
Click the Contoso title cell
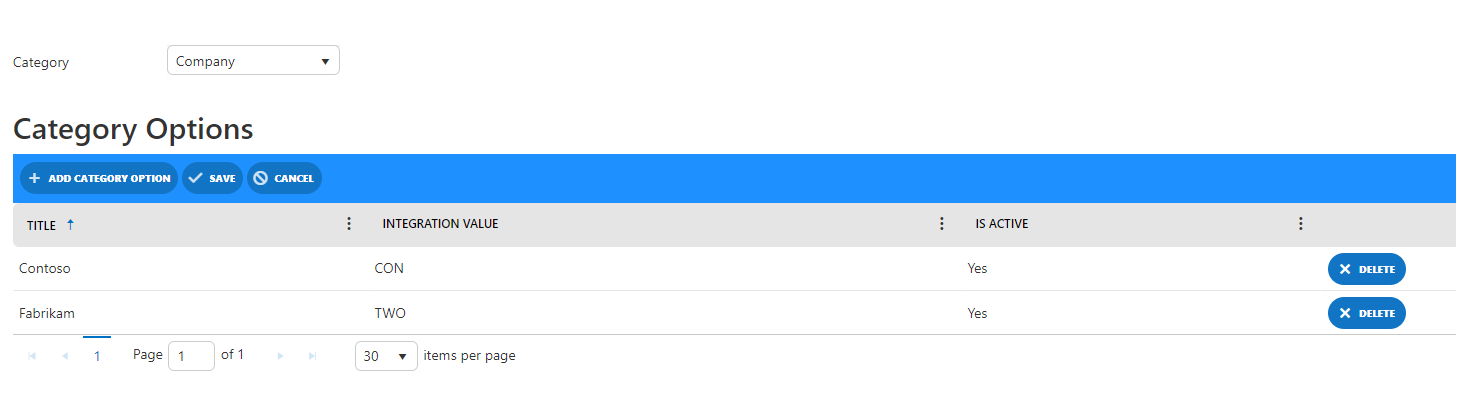[45, 269]
